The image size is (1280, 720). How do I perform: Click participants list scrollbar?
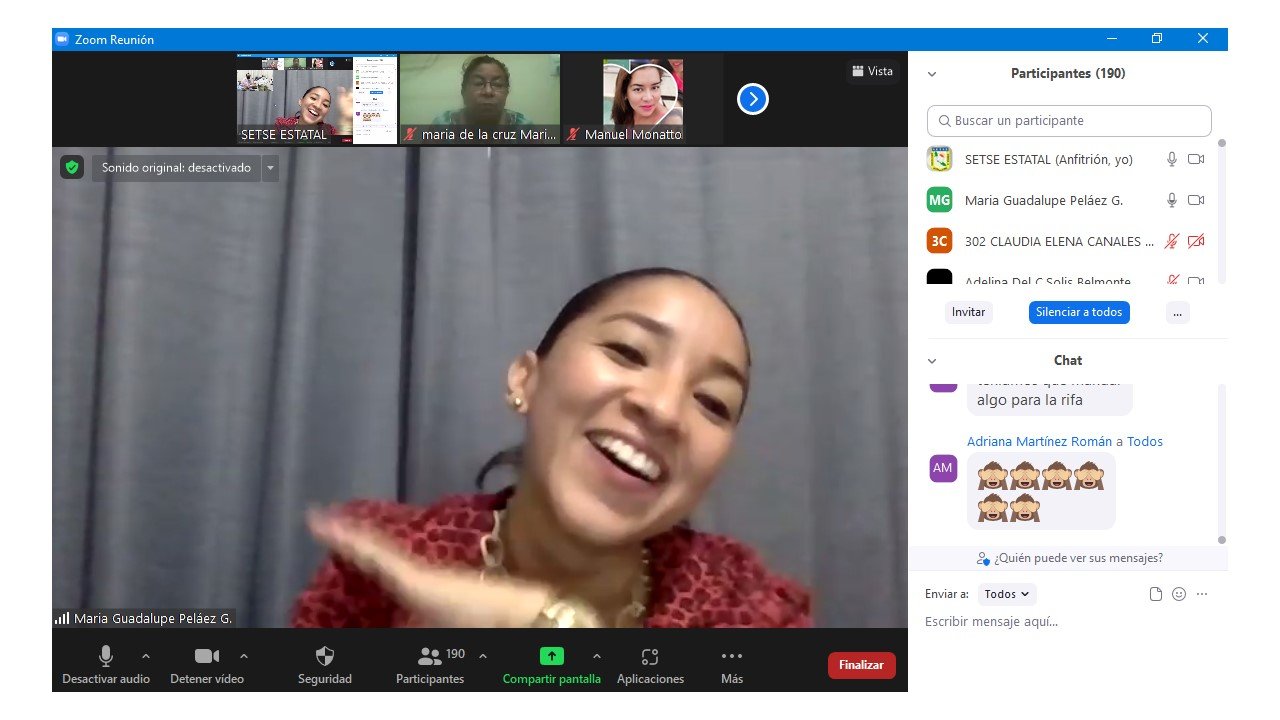coord(1221,211)
